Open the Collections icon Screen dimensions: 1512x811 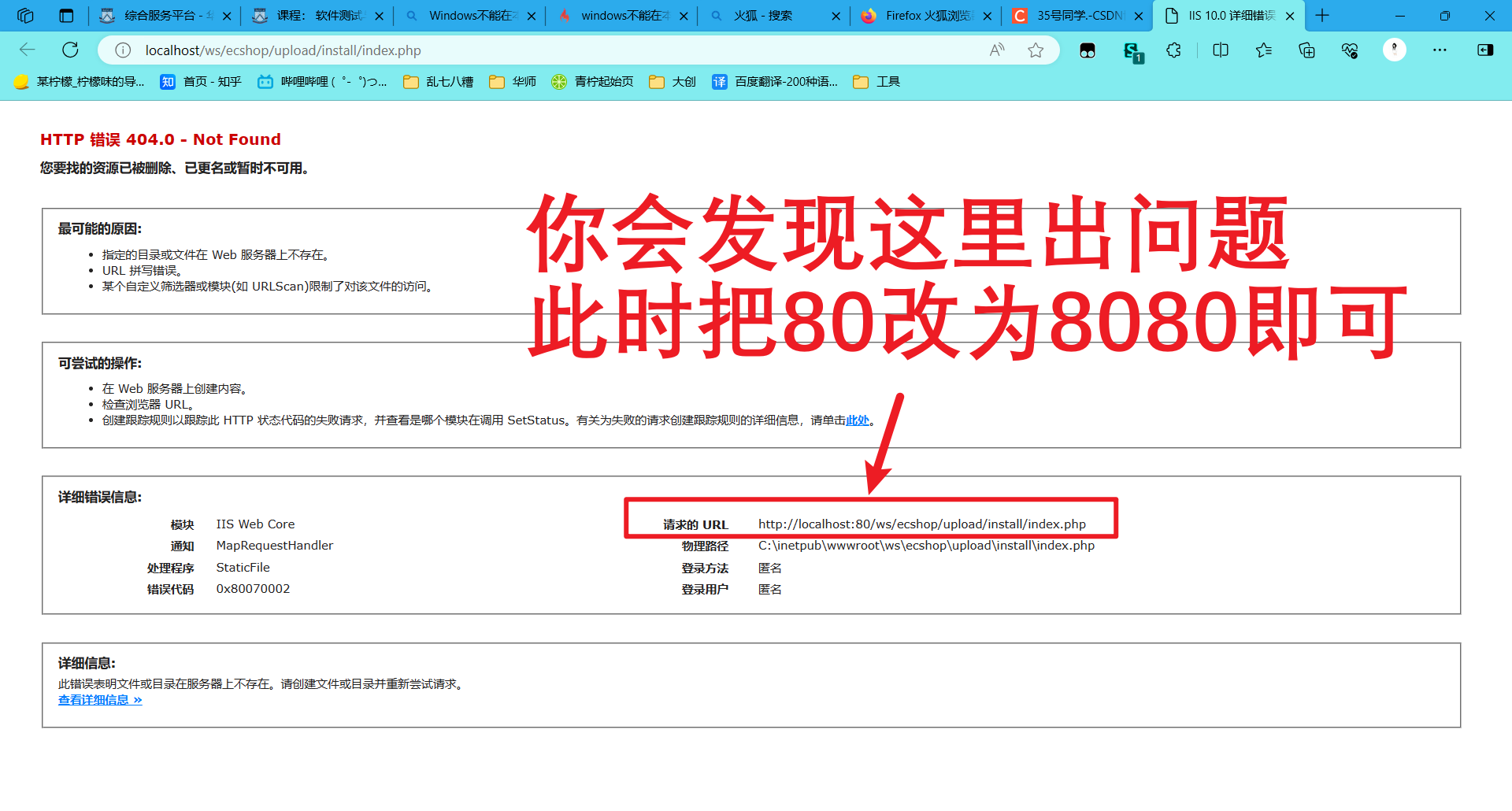click(1306, 50)
